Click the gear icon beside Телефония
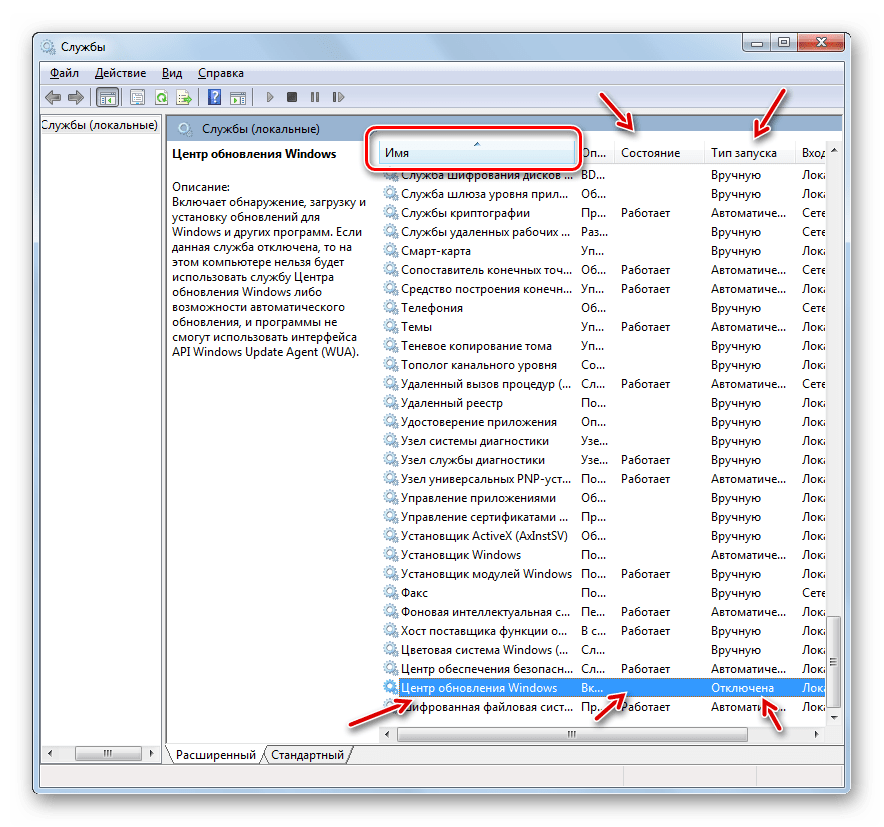 [x=390, y=307]
